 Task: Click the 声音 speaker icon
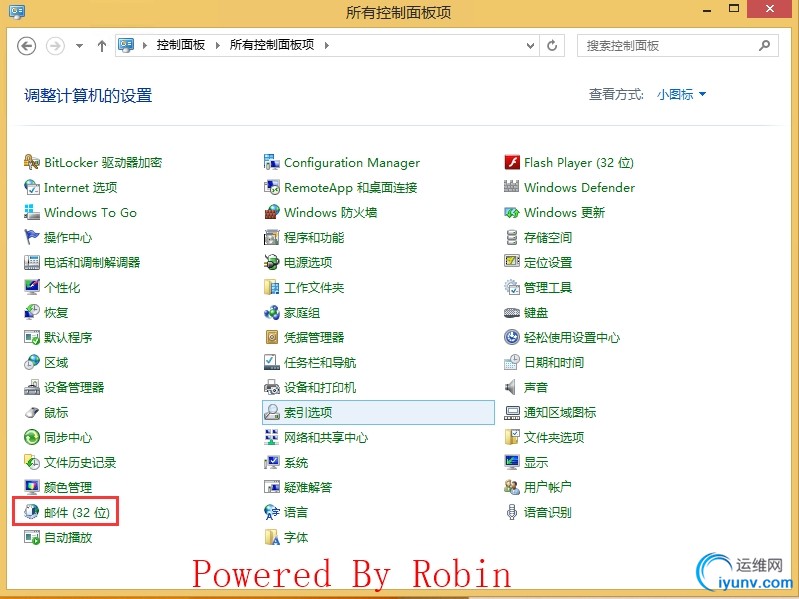511,387
